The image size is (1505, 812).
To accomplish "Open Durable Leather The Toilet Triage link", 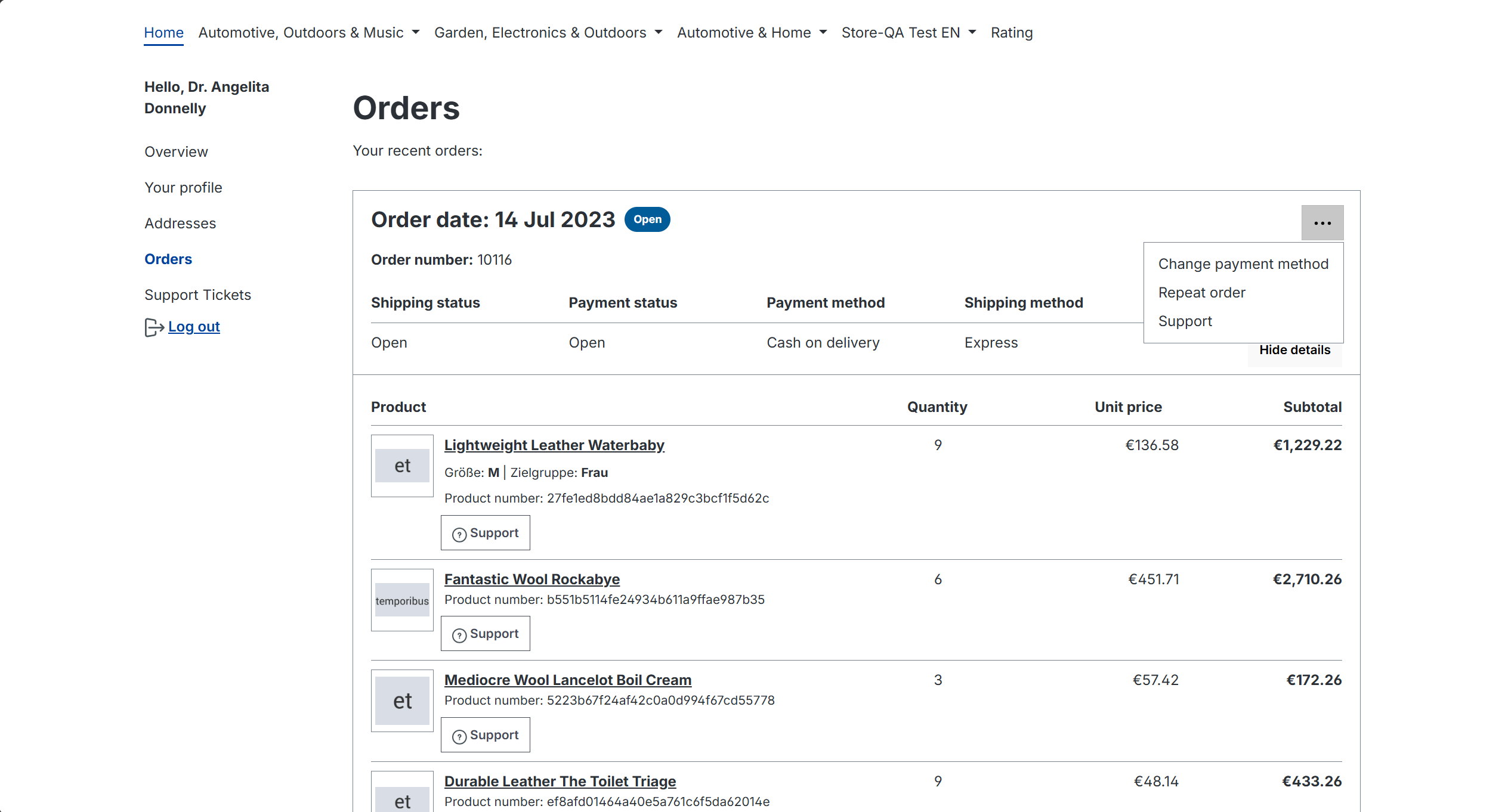I will tap(560, 782).
